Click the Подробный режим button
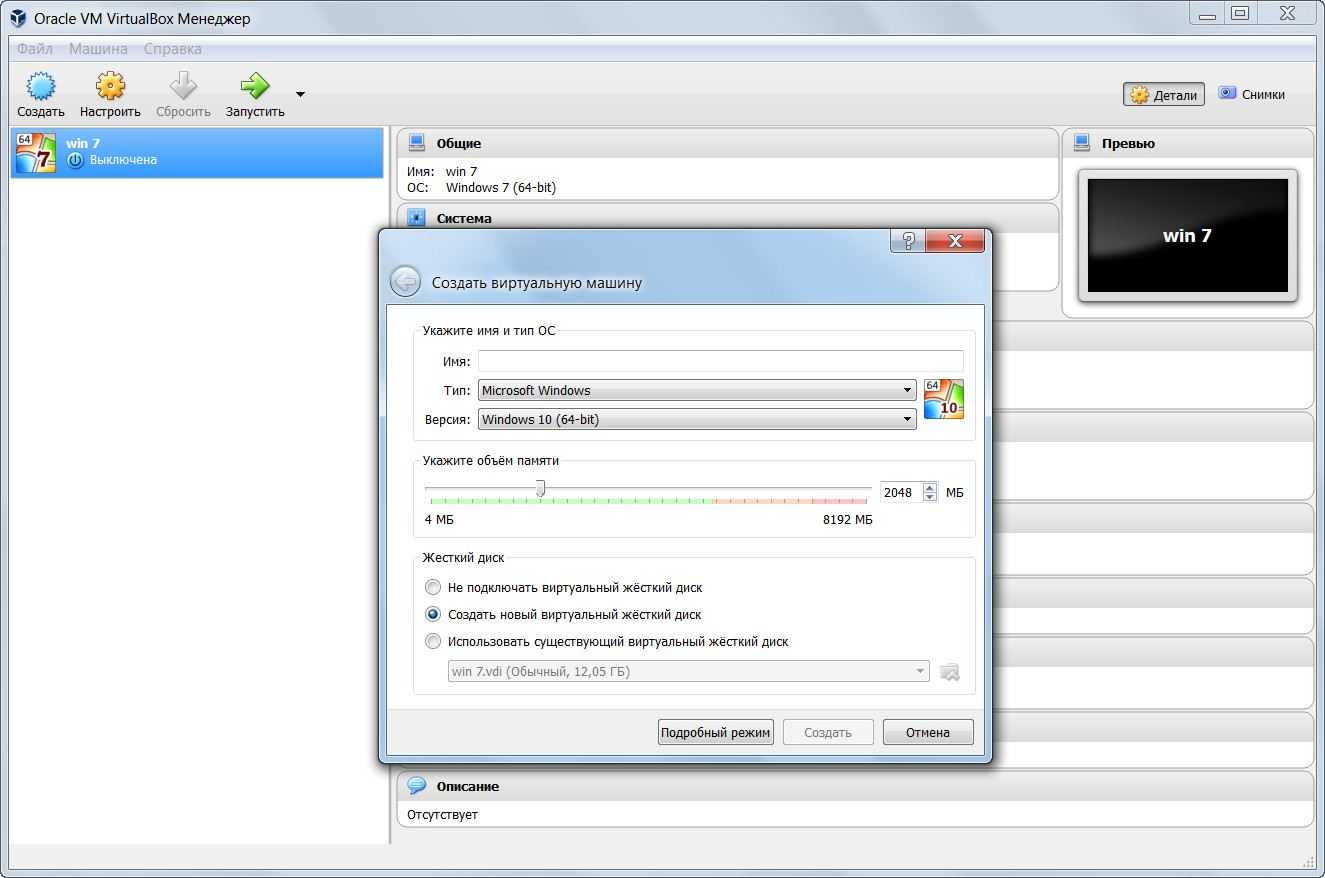Image resolution: width=1325 pixels, height=878 pixels. (716, 732)
